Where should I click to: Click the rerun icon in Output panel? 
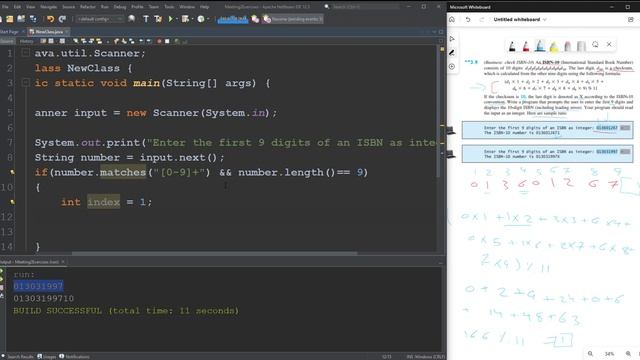coord(2,271)
